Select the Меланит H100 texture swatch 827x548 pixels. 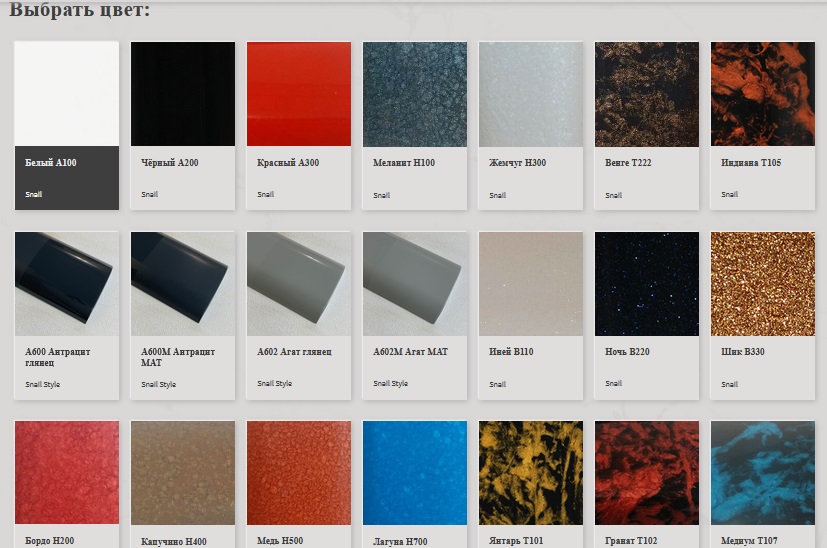pos(415,94)
